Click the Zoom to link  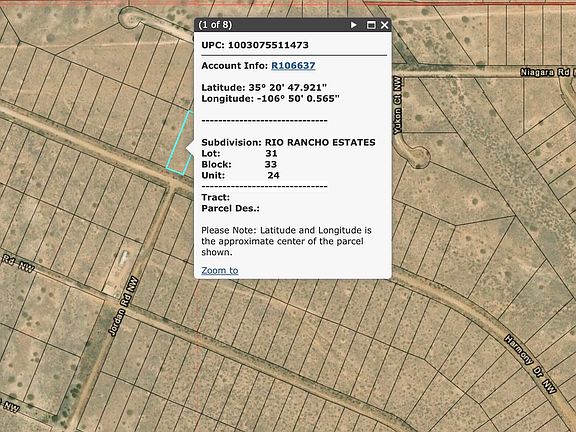(x=220, y=270)
